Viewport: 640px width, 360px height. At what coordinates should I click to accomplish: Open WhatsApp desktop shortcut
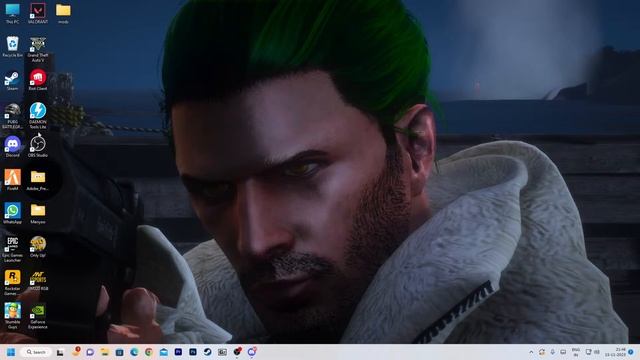click(12, 213)
